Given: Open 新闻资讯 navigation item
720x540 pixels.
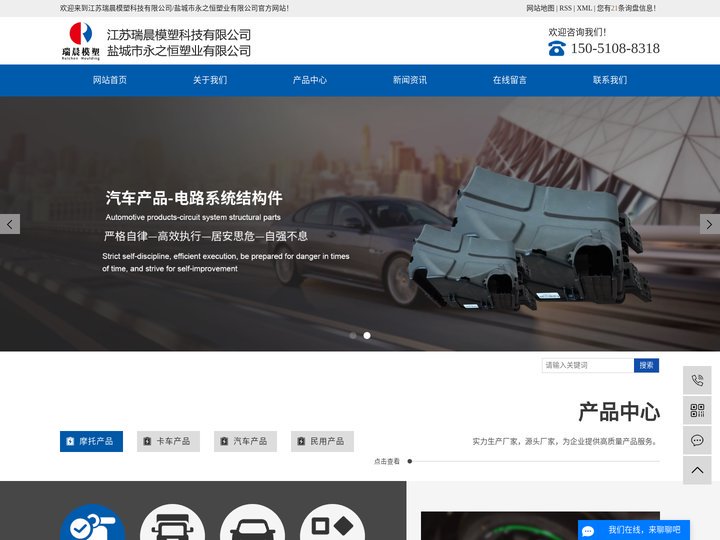Looking at the screenshot, I should [410, 80].
